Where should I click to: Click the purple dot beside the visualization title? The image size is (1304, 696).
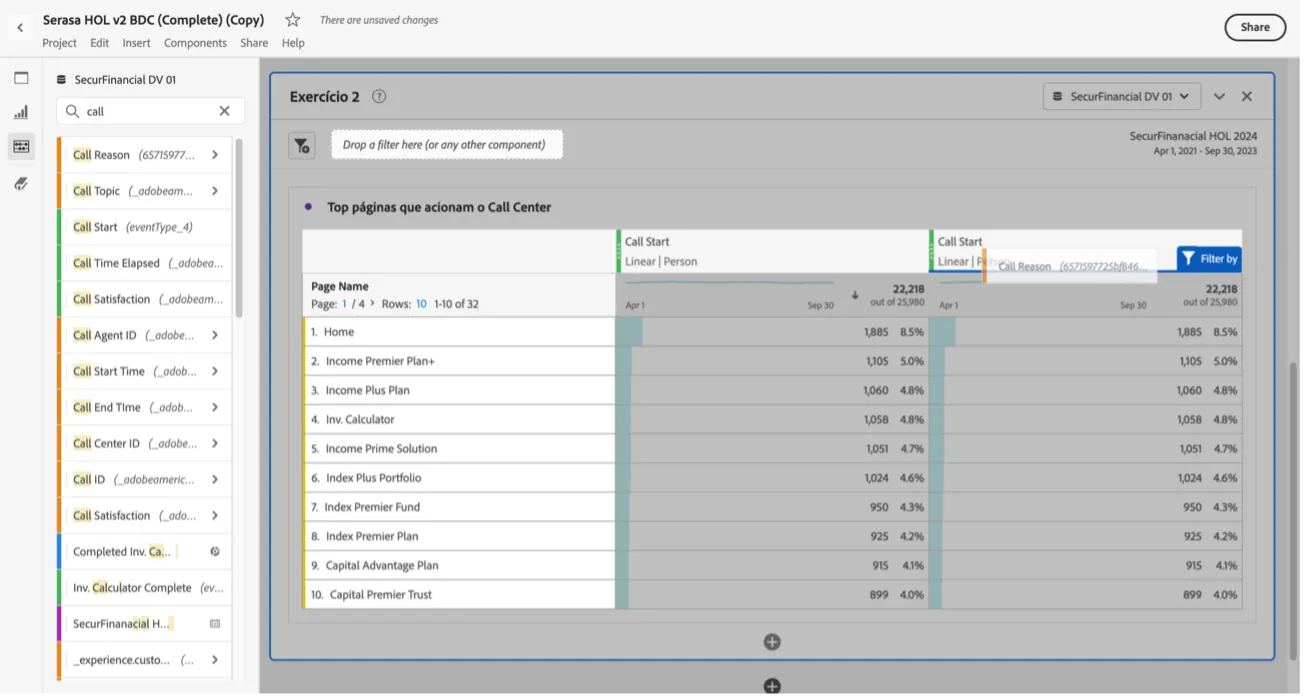click(308, 207)
